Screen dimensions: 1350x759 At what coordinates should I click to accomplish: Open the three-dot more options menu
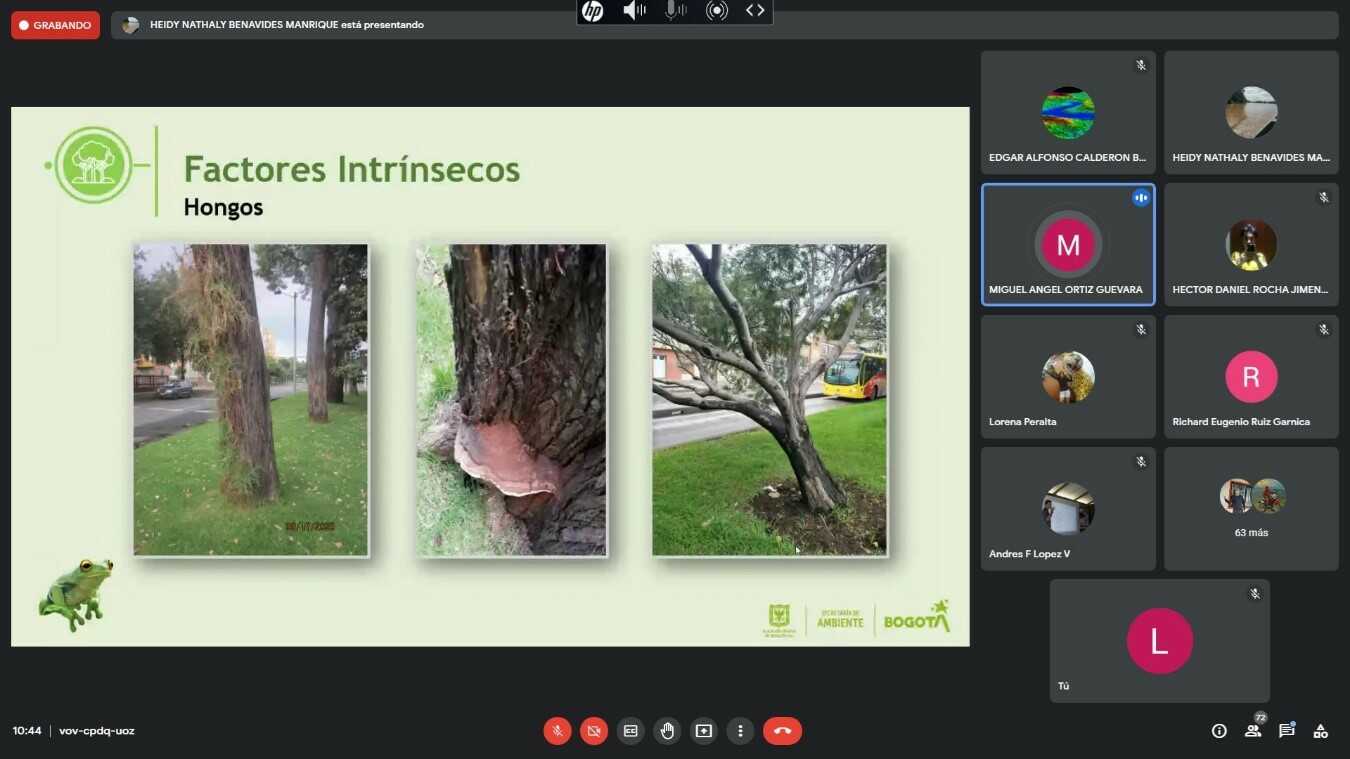point(740,731)
